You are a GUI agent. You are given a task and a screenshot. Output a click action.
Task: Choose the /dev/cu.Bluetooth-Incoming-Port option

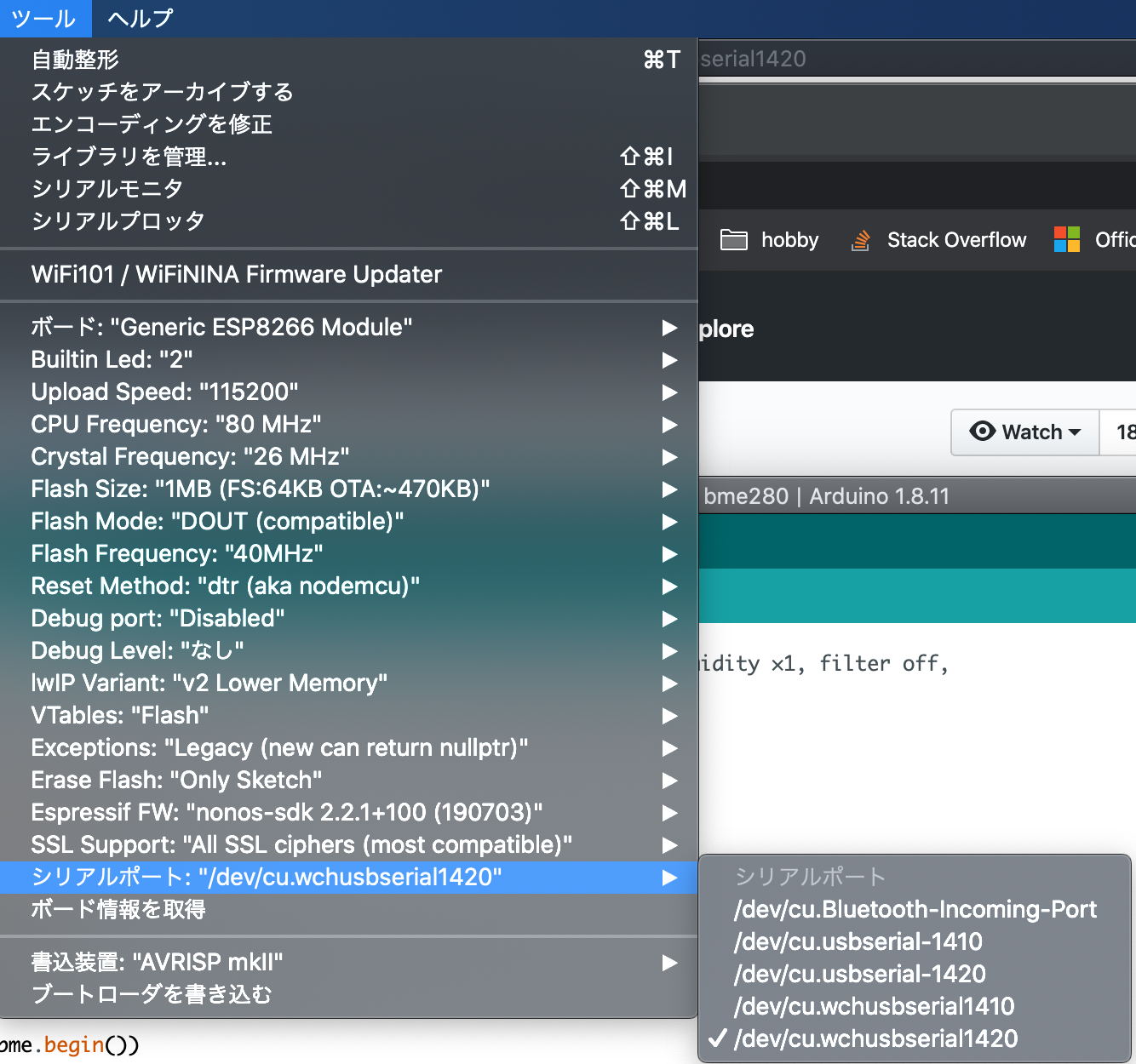pos(915,909)
